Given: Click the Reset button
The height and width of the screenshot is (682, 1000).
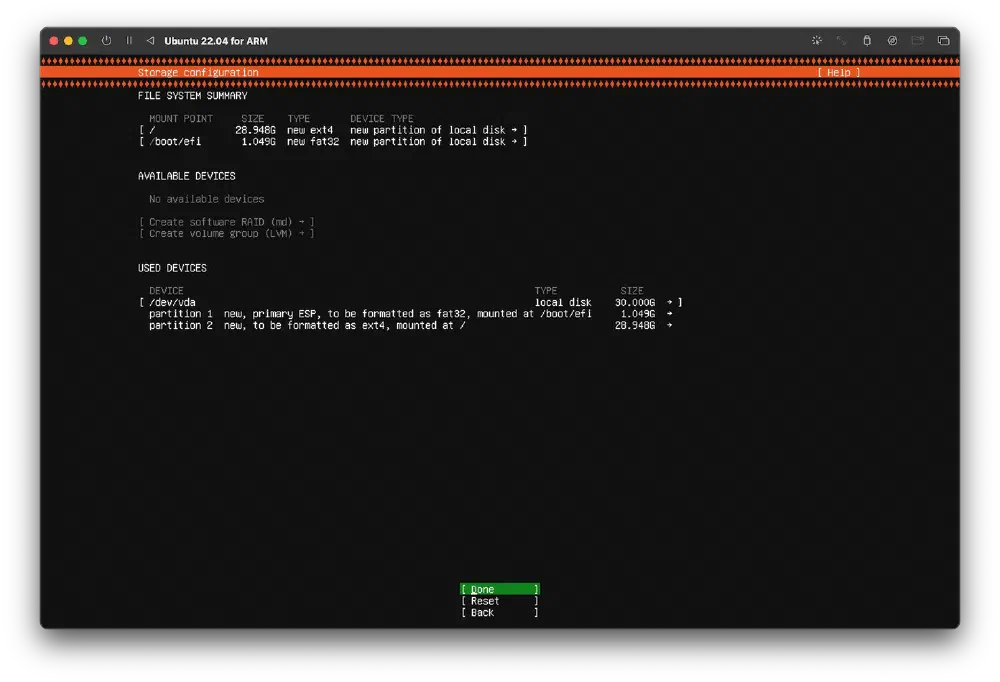Looking at the screenshot, I should click(498, 601).
